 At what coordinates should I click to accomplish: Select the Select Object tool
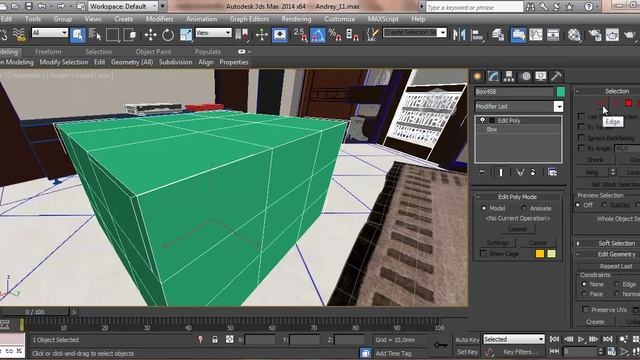click(x=77, y=35)
